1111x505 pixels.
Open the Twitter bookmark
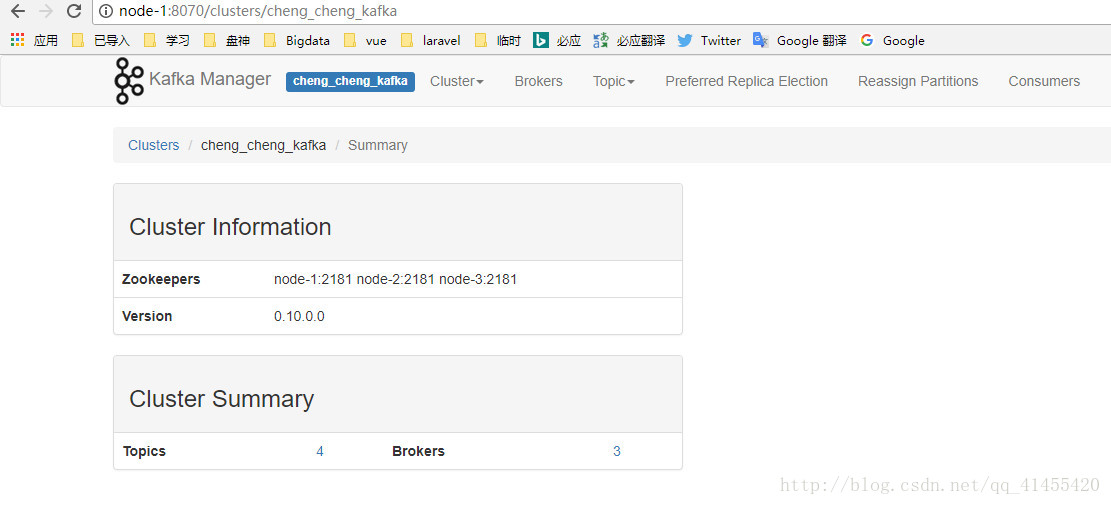point(709,40)
